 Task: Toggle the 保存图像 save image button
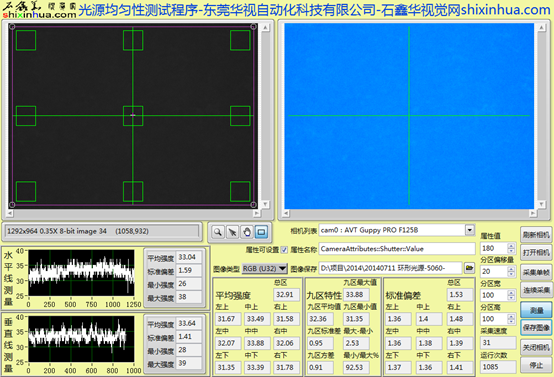pos(537,328)
